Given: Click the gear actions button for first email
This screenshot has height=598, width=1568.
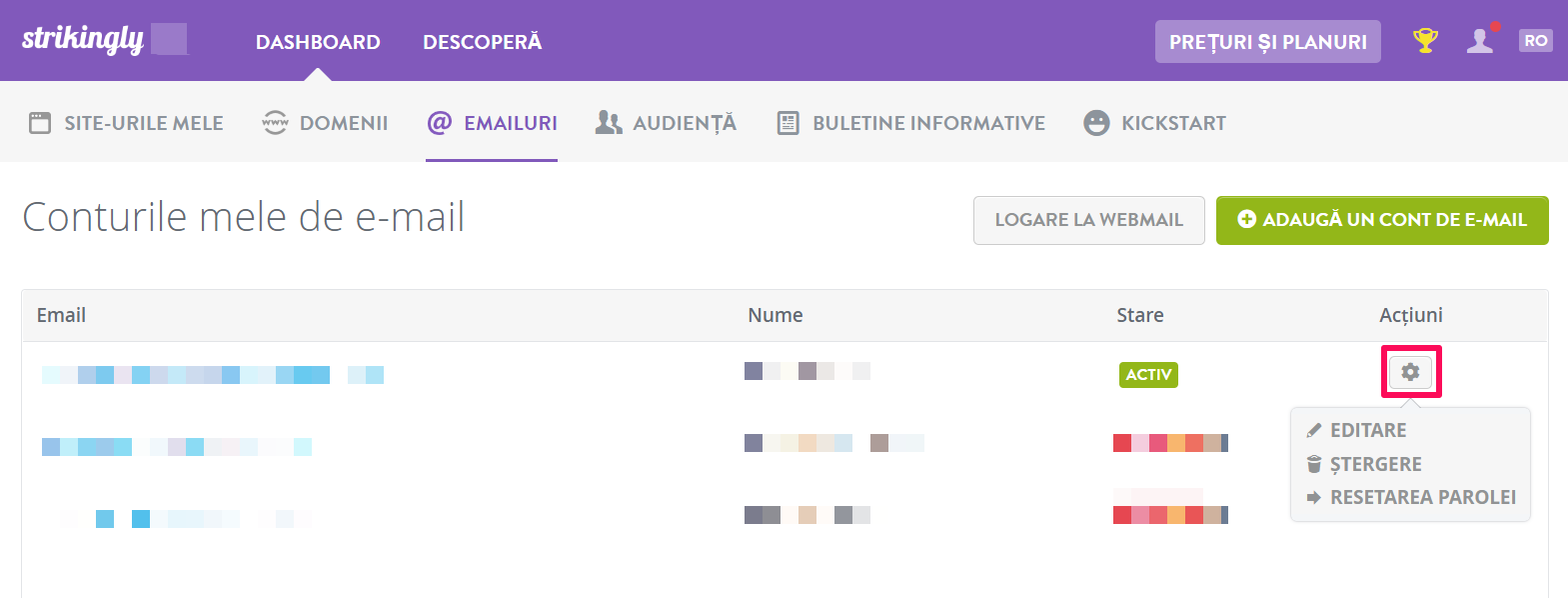Looking at the screenshot, I should click(1410, 372).
